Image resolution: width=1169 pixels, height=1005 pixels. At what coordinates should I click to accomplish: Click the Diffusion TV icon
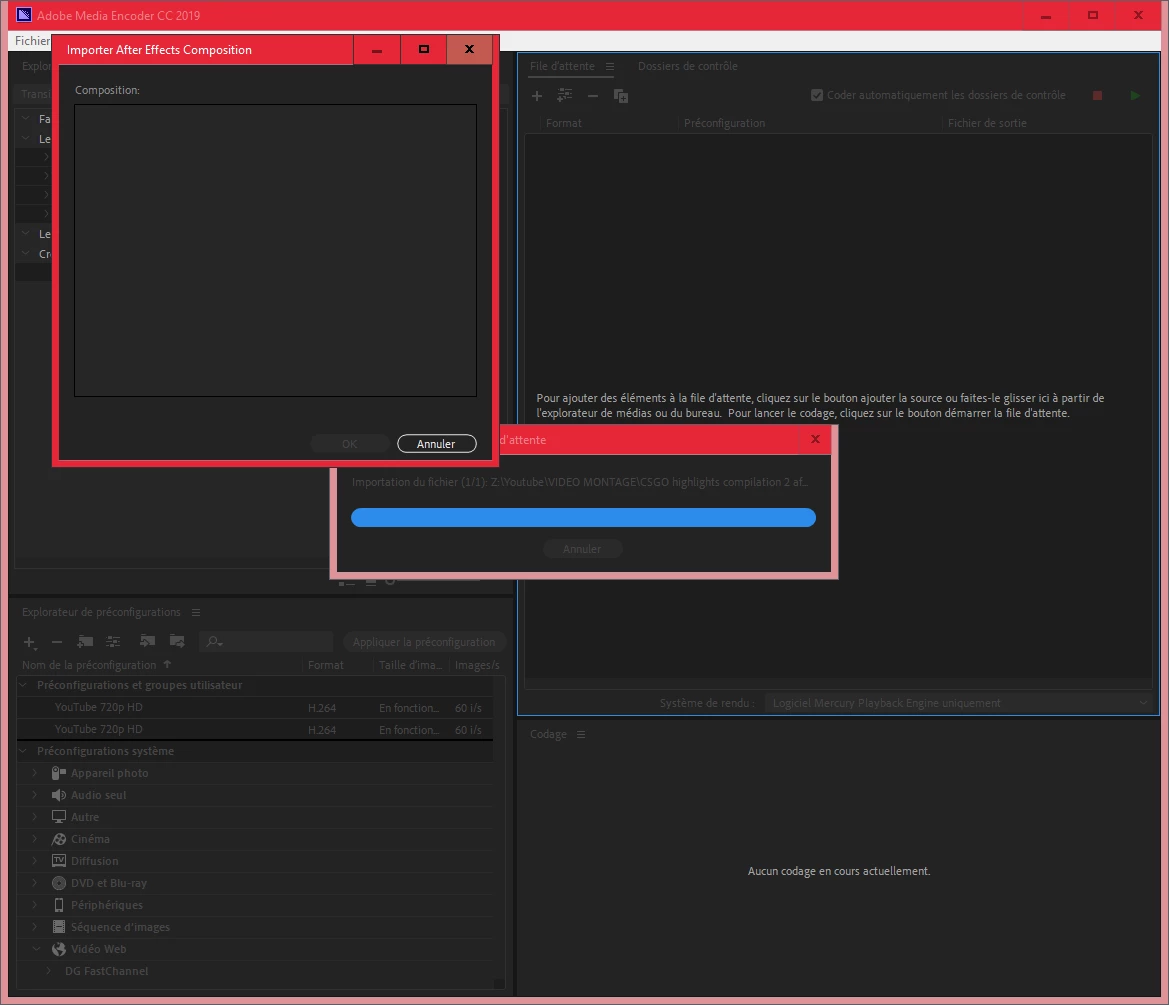click(x=59, y=860)
